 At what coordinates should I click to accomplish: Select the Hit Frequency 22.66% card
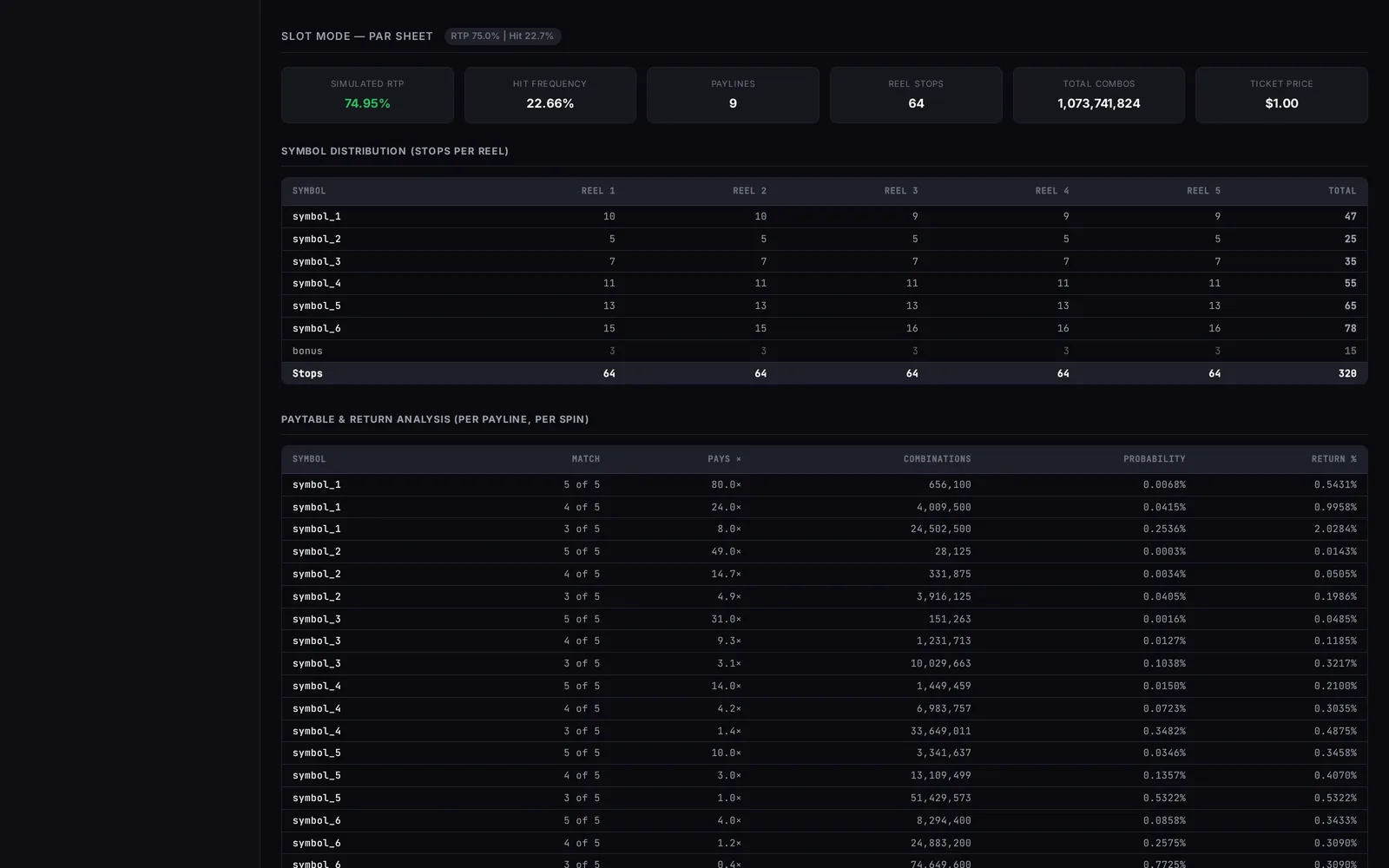click(x=550, y=95)
